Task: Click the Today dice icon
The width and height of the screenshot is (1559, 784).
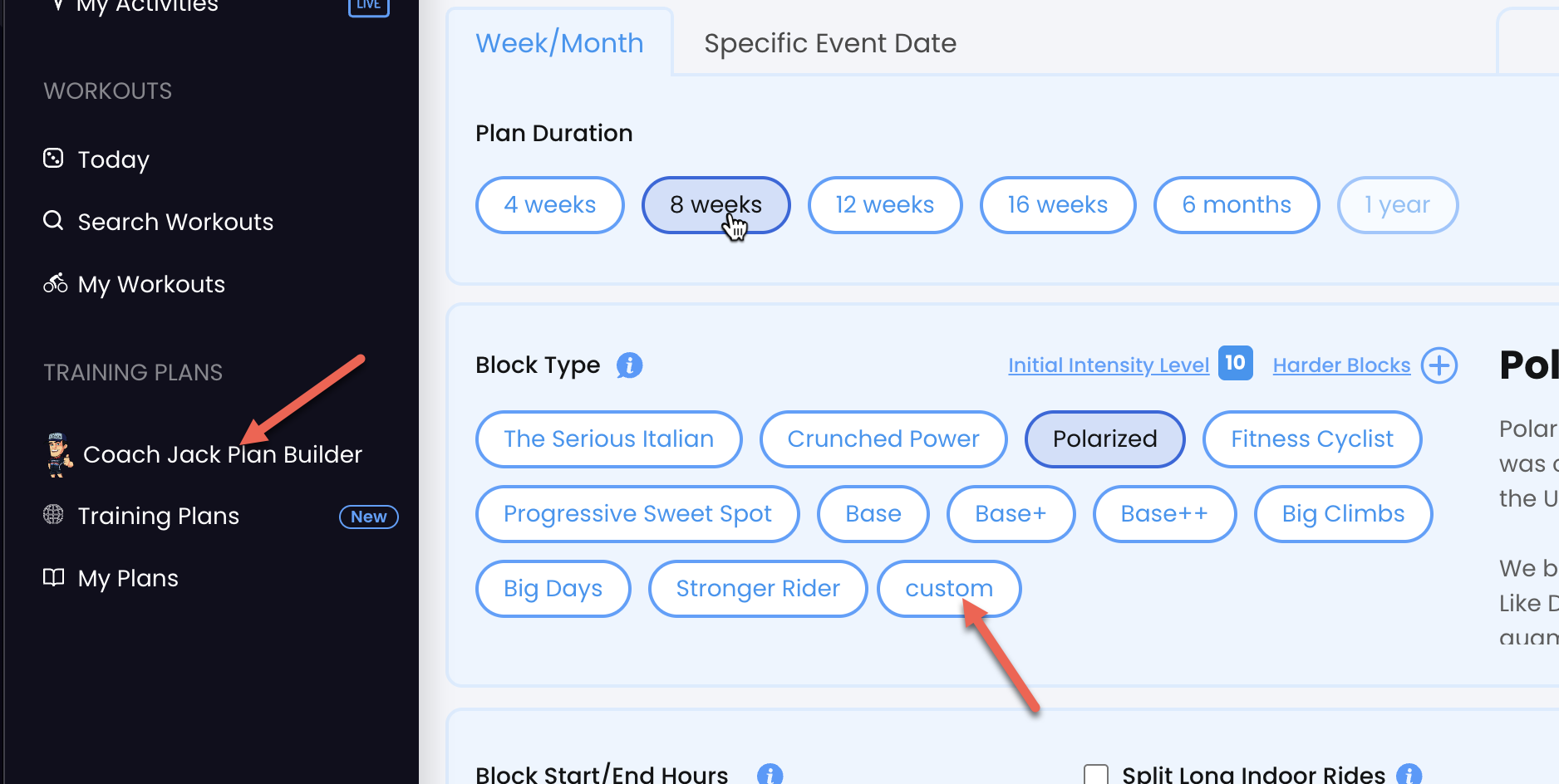Action: click(53, 158)
